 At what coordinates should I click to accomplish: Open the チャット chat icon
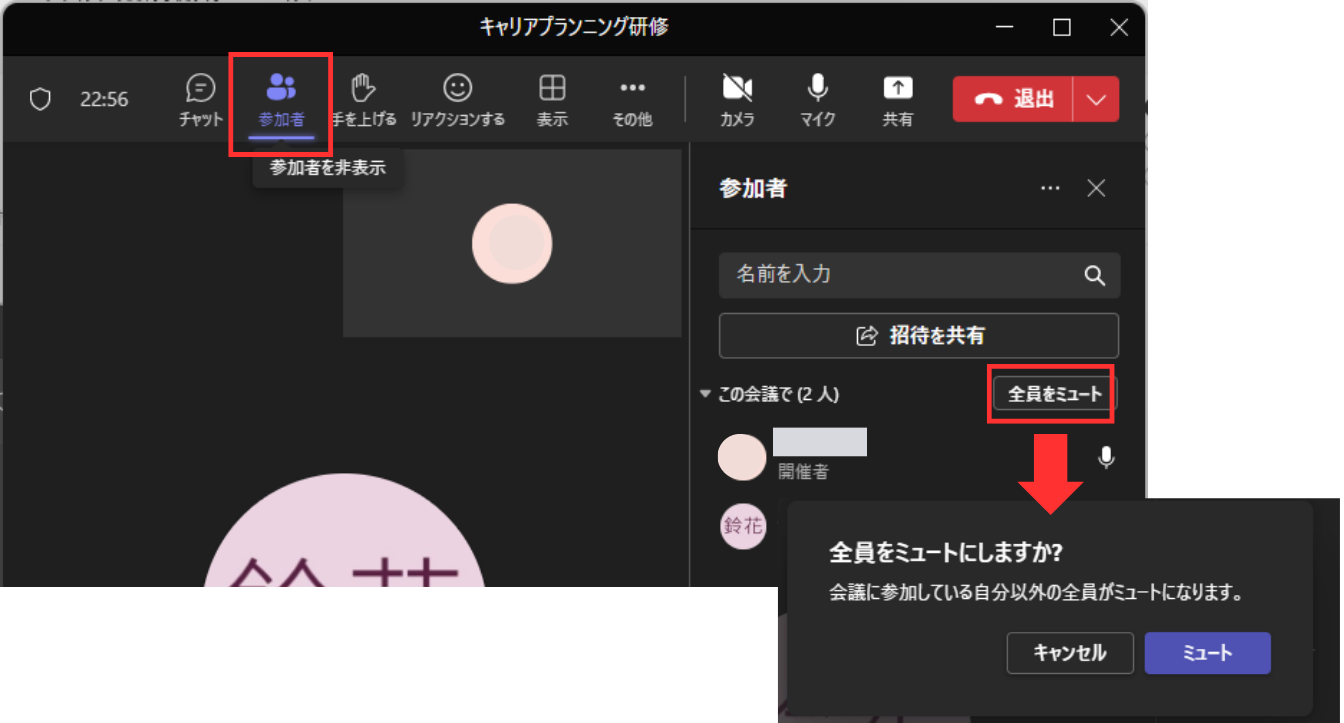click(x=201, y=90)
